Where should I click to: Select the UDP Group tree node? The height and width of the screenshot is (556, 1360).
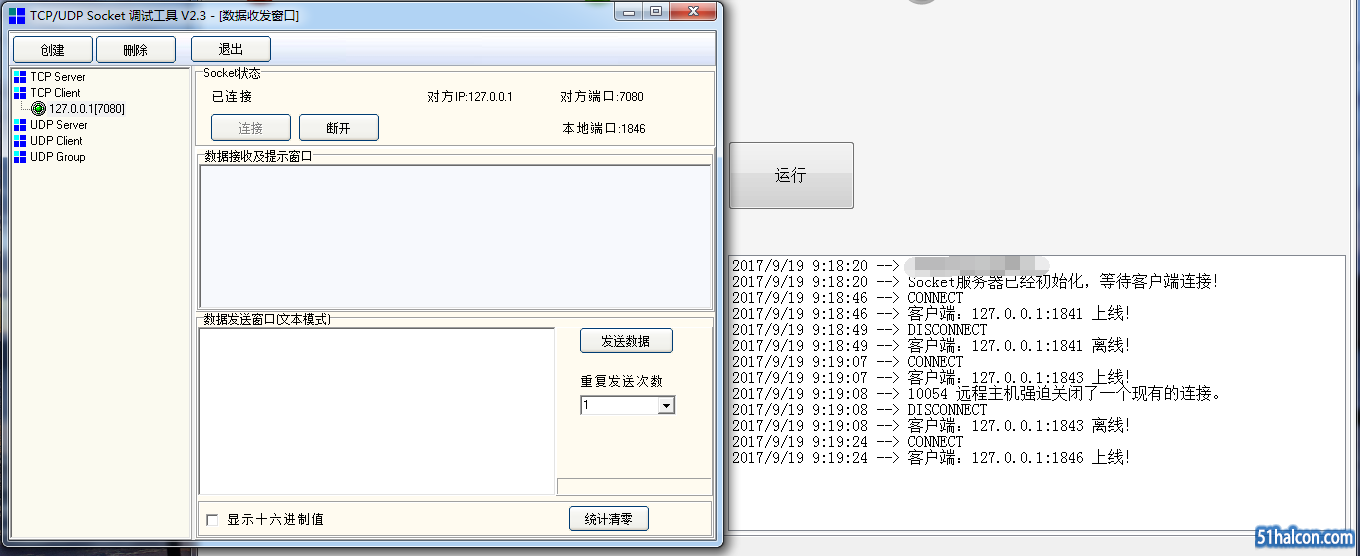58,157
